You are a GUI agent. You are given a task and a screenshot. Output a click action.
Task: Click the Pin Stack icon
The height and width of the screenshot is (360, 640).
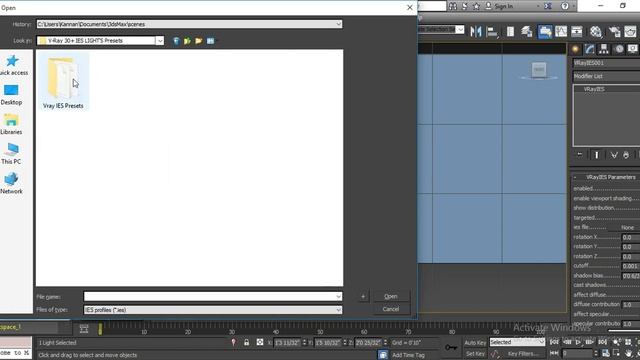pyautogui.click(x=580, y=155)
